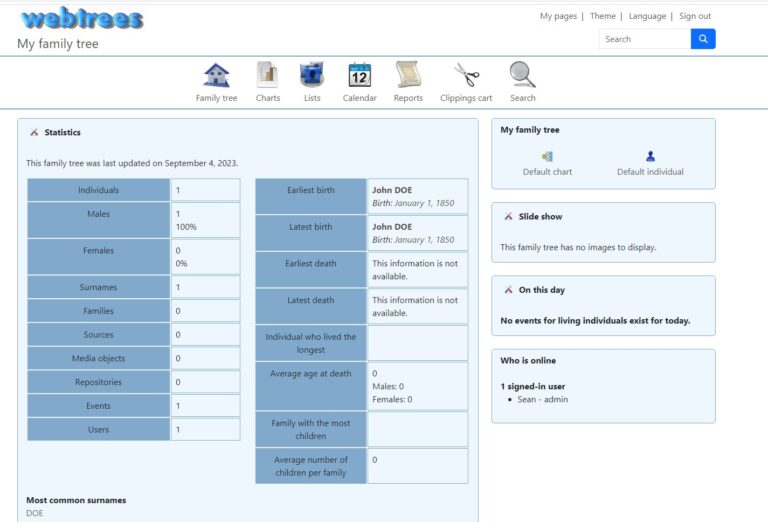Open the Family tree menu label

click(216, 98)
